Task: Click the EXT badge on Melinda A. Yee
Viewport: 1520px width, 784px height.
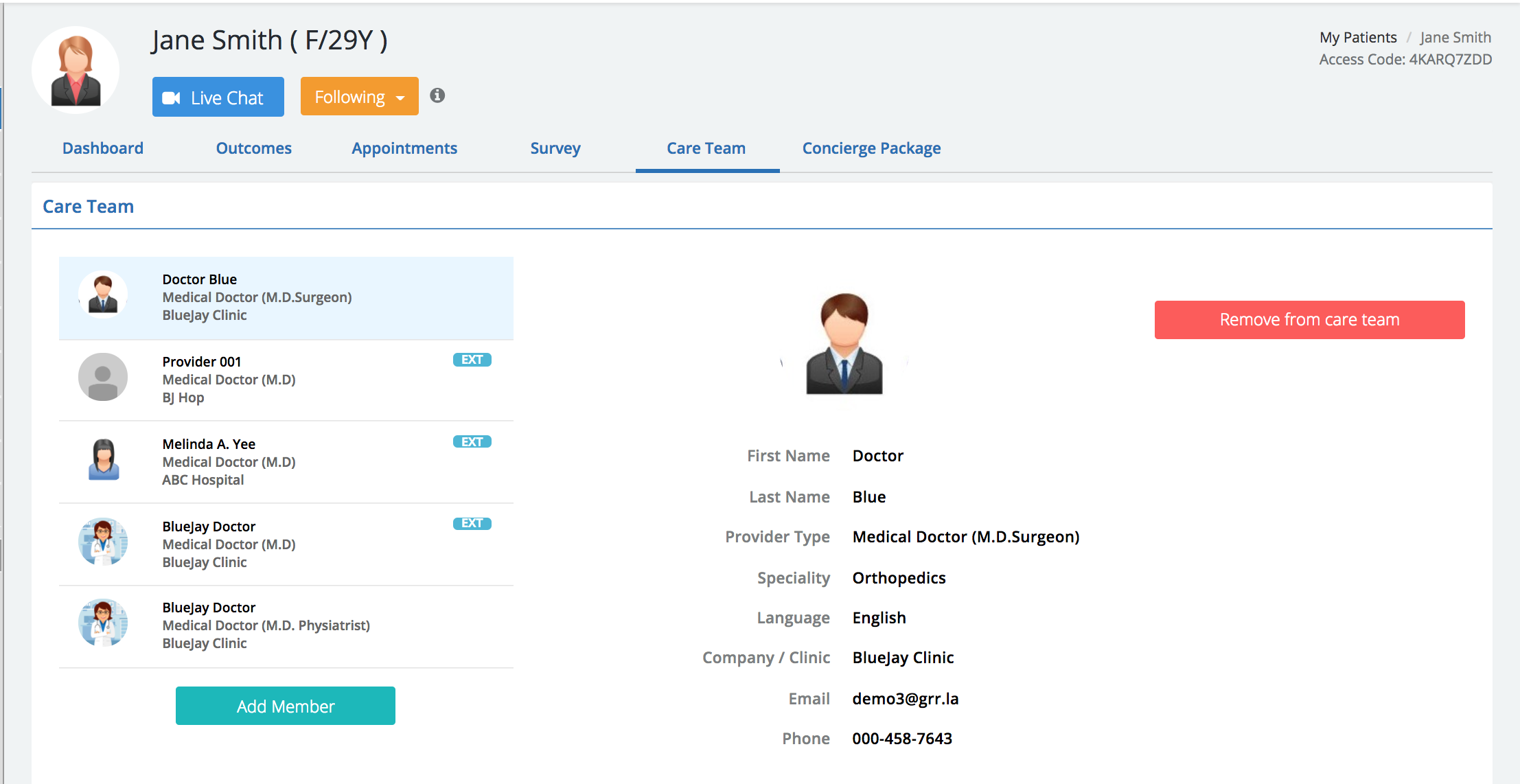Action: (472, 441)
